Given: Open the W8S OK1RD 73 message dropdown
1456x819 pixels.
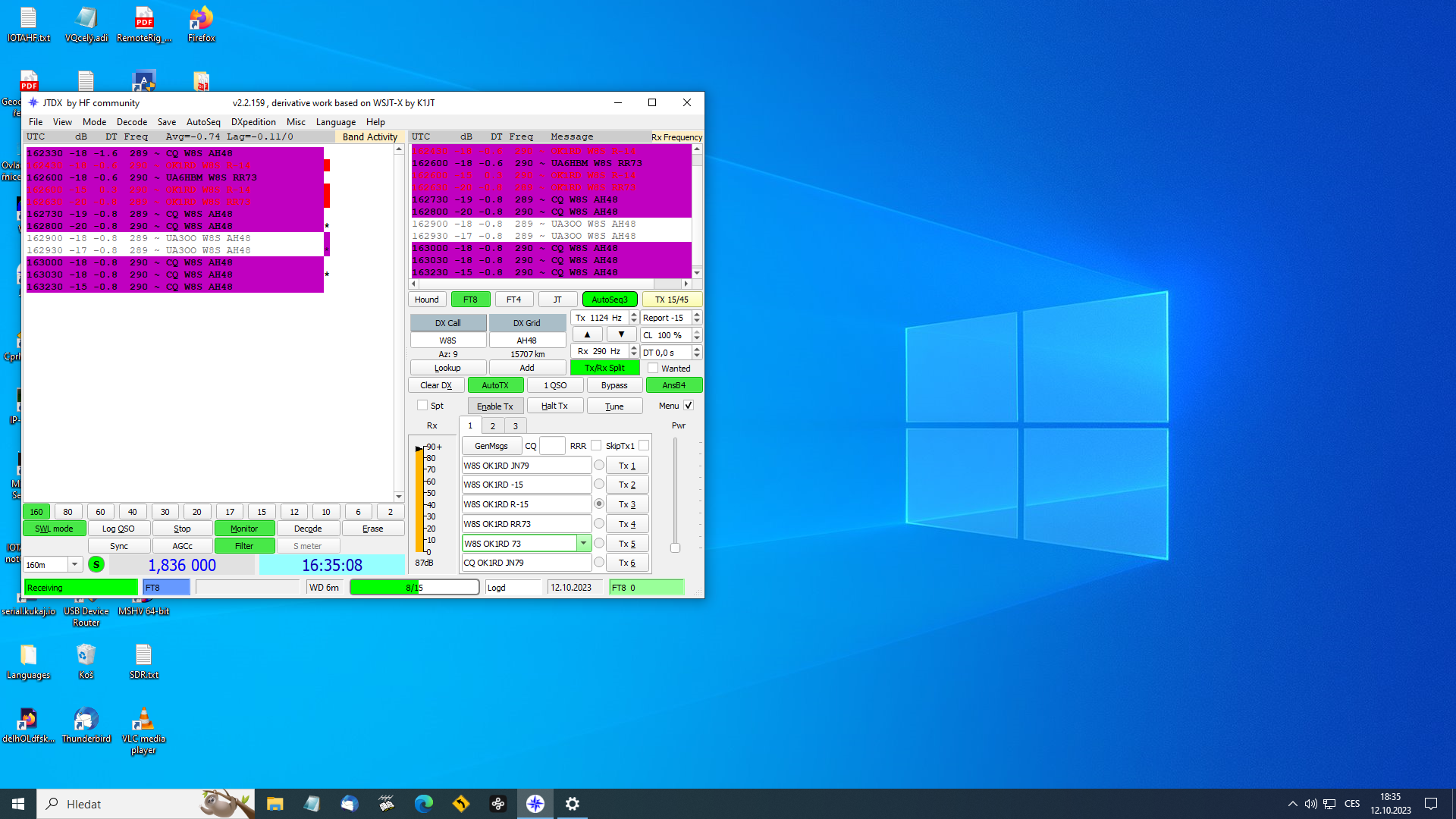Looking at the screenshot, I should point(583,543).
